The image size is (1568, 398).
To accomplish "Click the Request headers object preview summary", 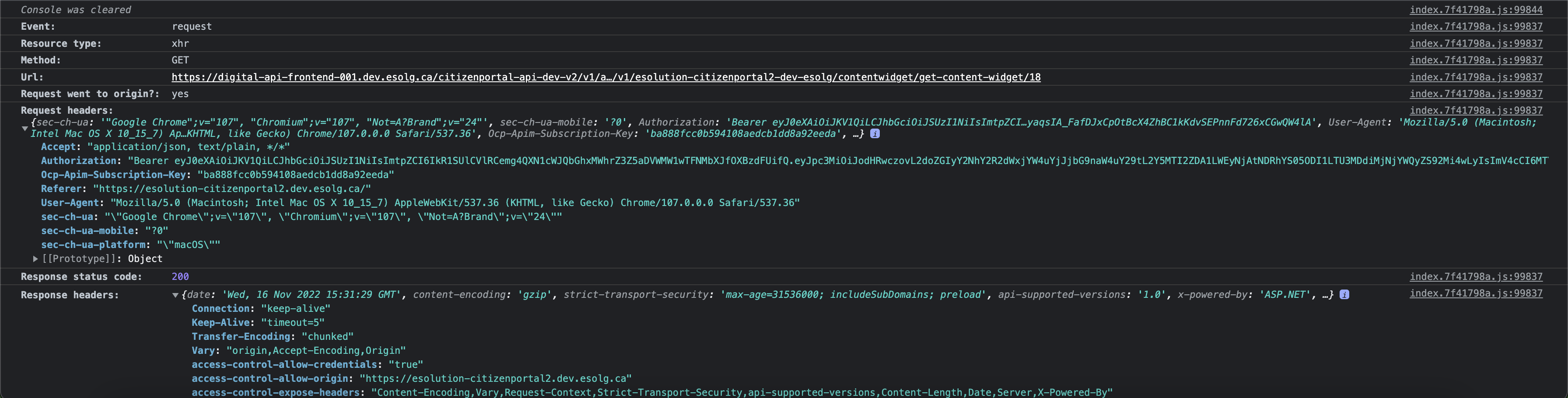I will (784, 129).
